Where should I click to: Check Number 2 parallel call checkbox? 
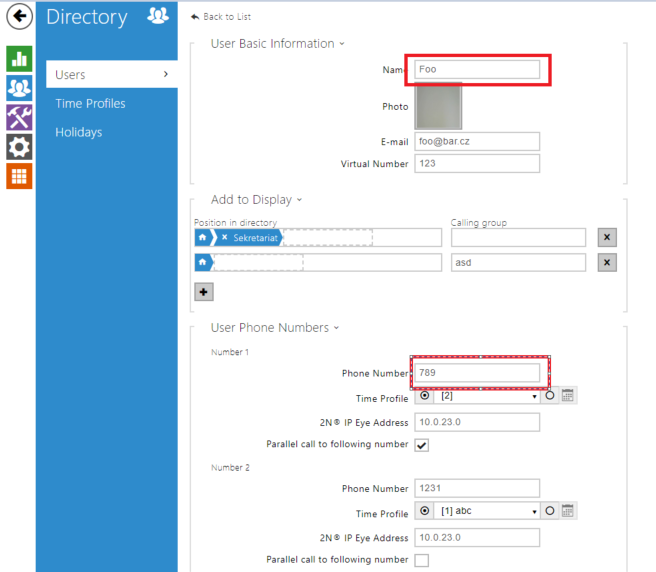tap(421, 560)
